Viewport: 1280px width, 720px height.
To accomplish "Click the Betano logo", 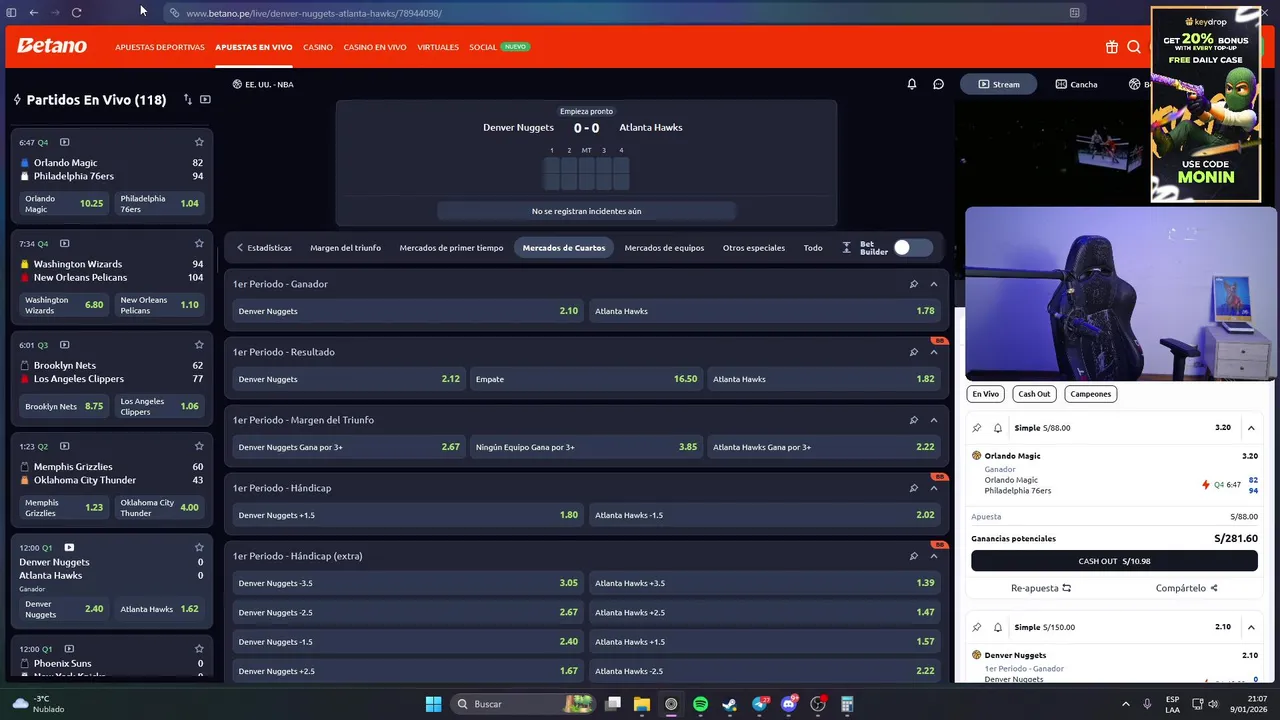I will pos(52,46).
